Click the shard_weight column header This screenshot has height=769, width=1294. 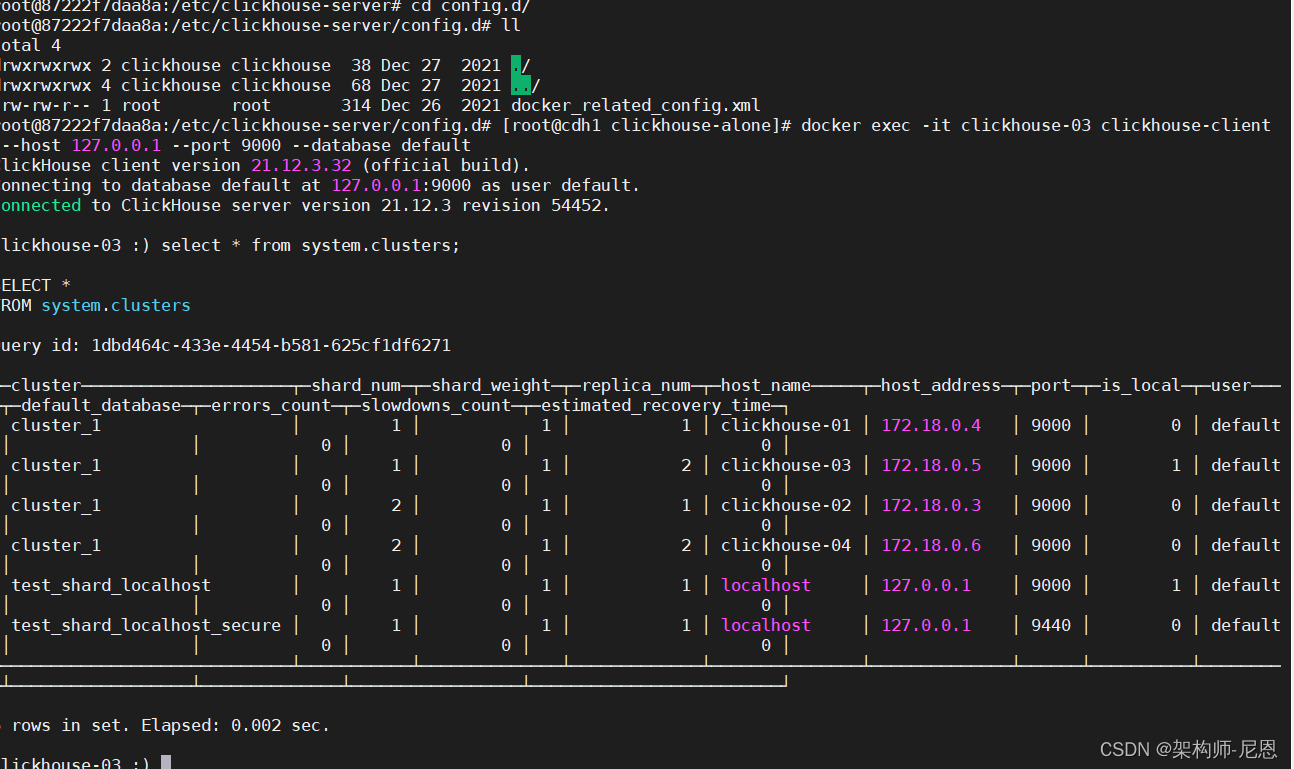[491, 385]
